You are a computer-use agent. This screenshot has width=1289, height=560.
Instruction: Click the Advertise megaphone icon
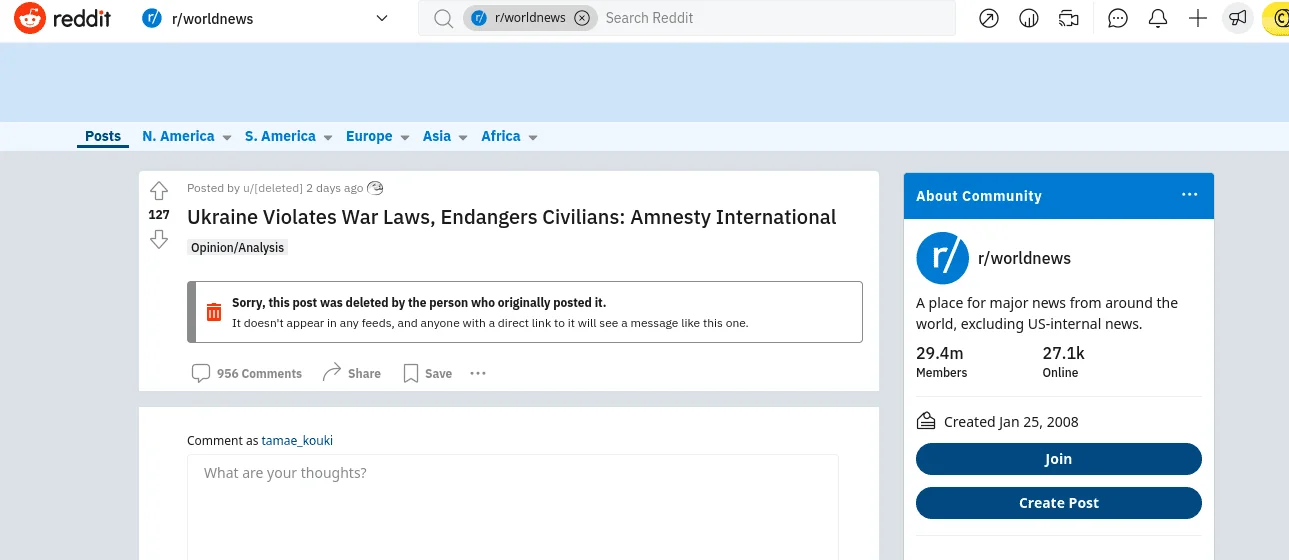1238,18
